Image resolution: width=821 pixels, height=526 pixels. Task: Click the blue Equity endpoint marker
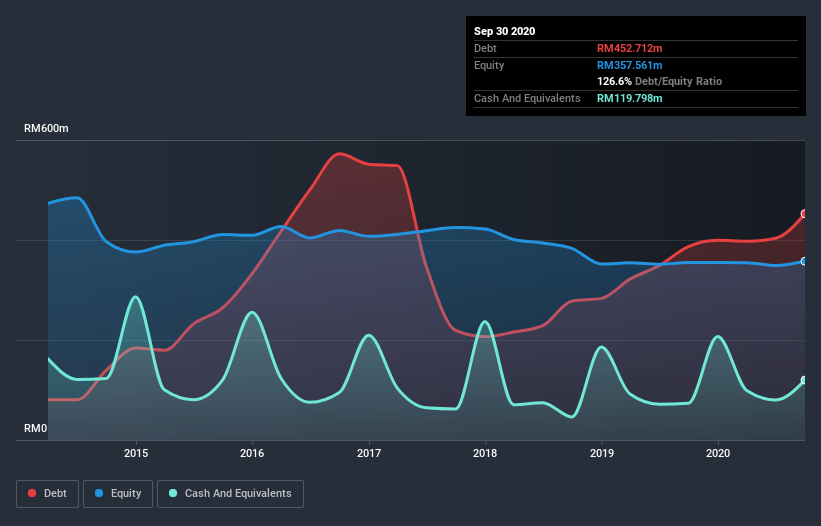click(x=805, y=261)
